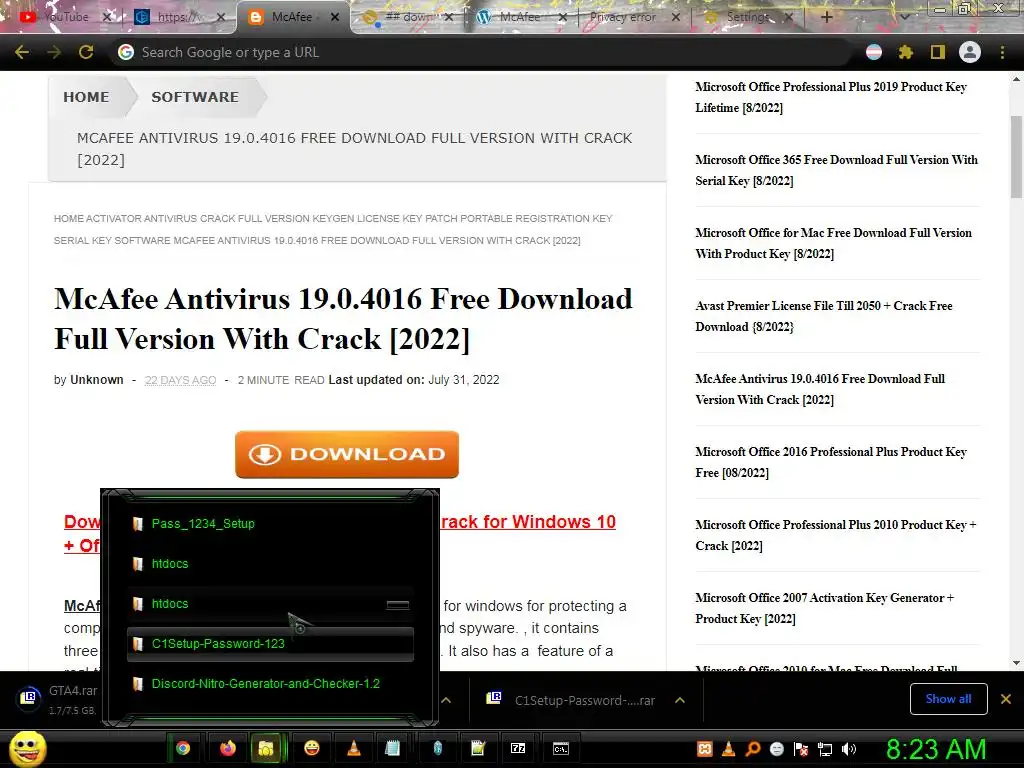Open a new browser tab
The image size is (1024, 768).
pos(827,17)
